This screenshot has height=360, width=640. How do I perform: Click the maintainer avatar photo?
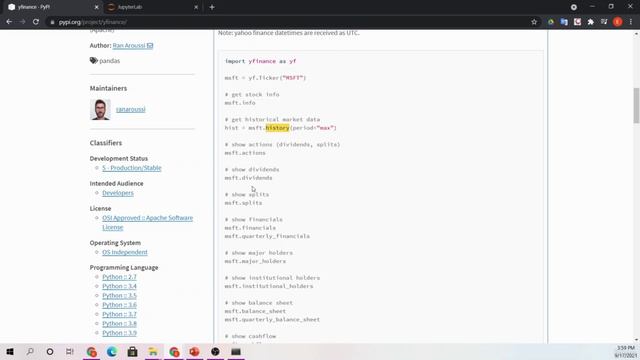(x=100, y=109)
